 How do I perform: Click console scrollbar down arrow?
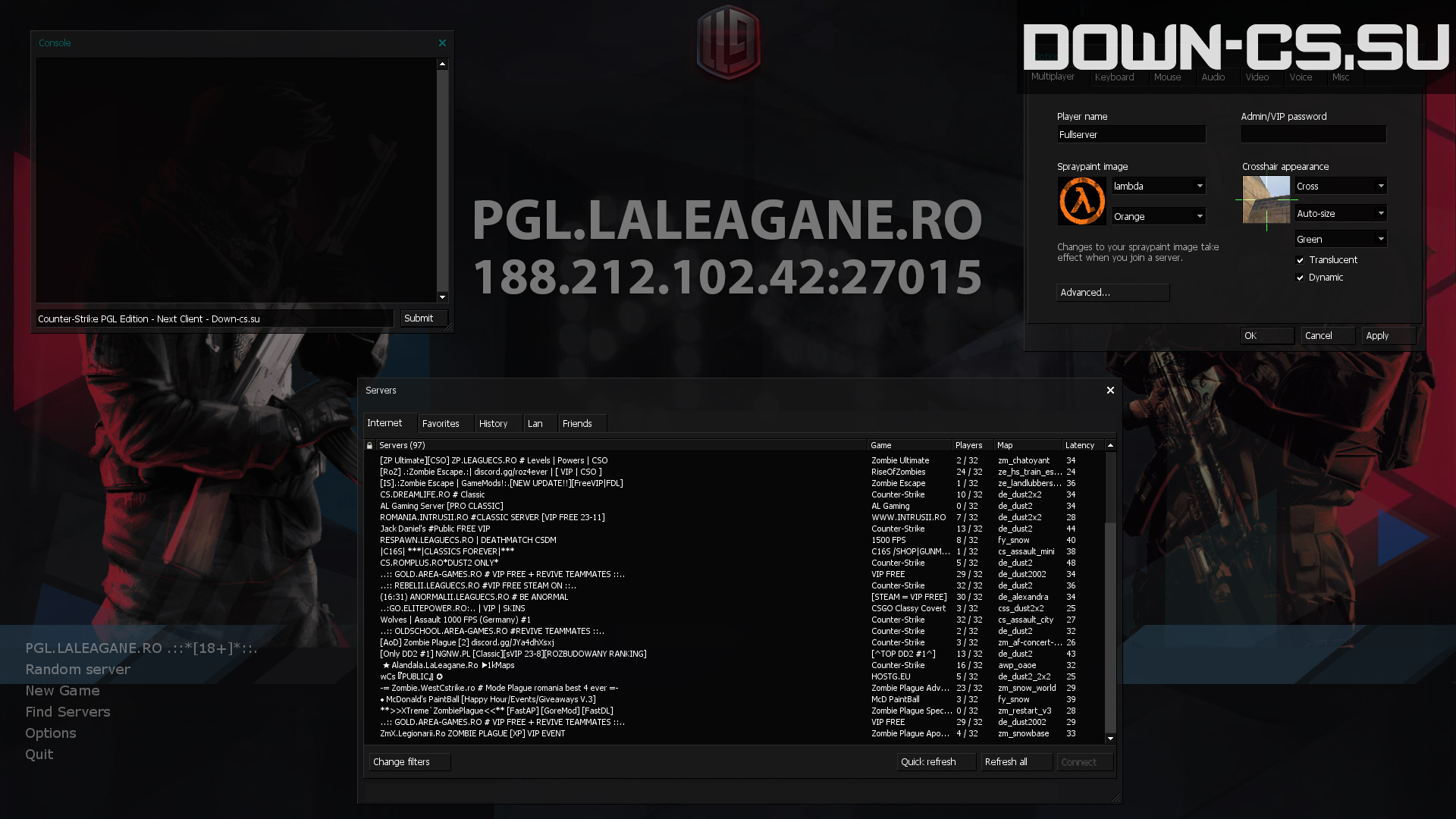(442, 297)
